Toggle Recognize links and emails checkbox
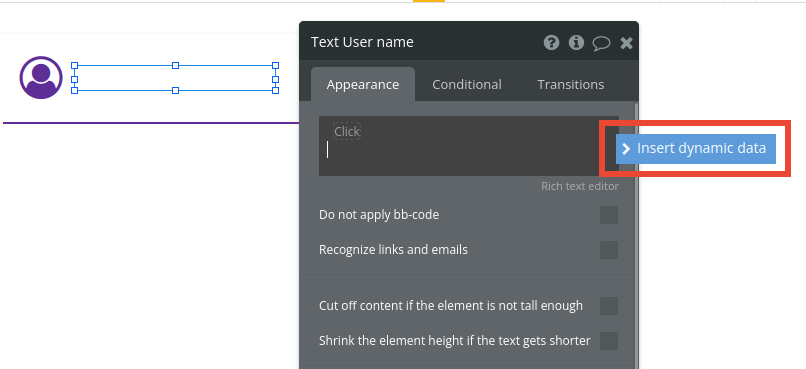The width and height of the screenshot is (806, 369). [609, 250]
